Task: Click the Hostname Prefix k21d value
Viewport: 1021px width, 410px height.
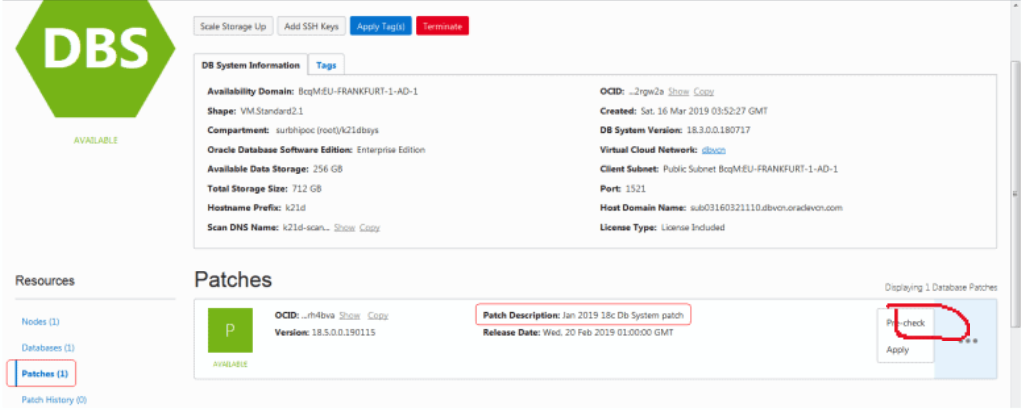Action: pyautogui.click(x=294, y=208)
